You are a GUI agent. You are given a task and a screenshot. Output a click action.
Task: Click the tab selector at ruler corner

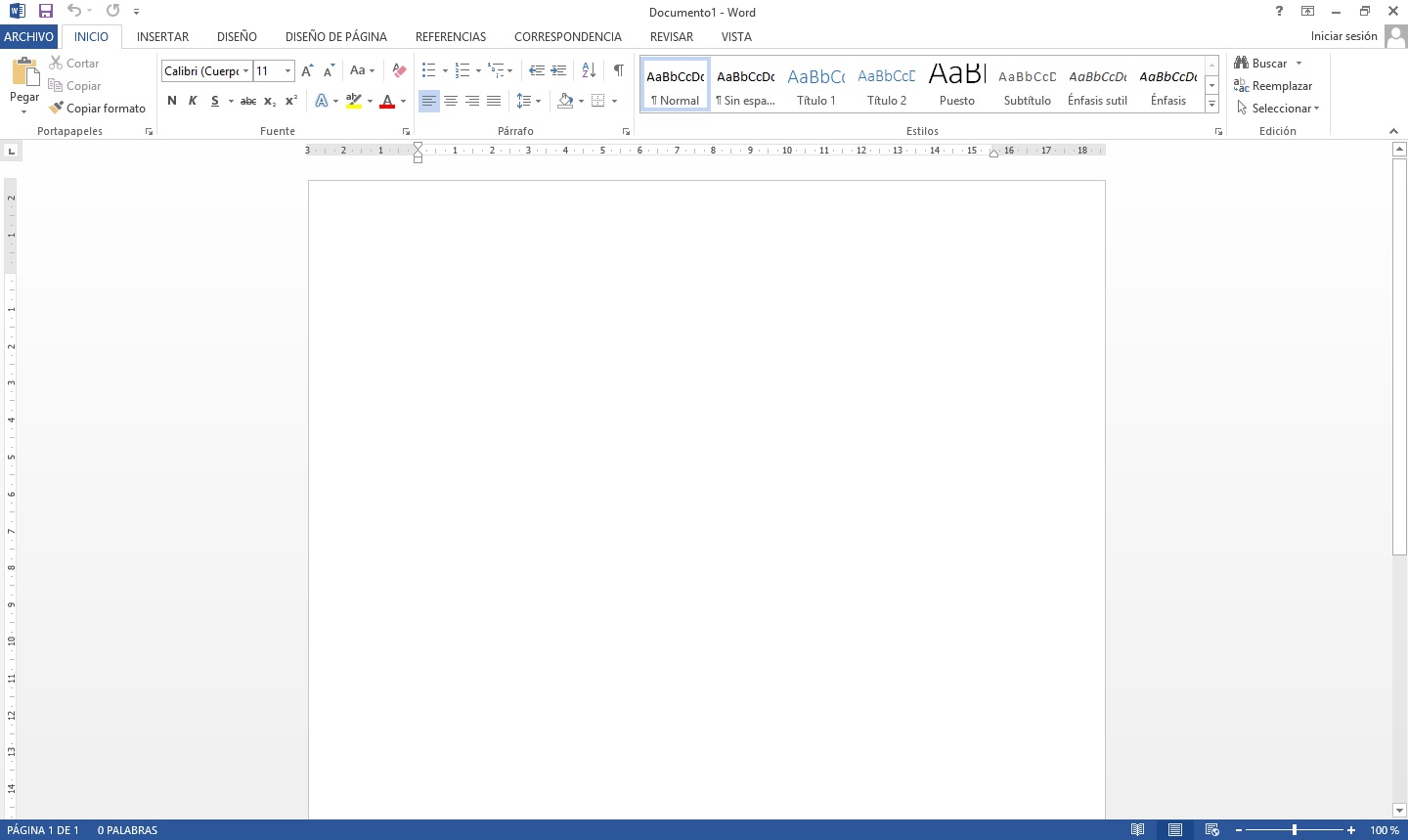coord(11,151)
